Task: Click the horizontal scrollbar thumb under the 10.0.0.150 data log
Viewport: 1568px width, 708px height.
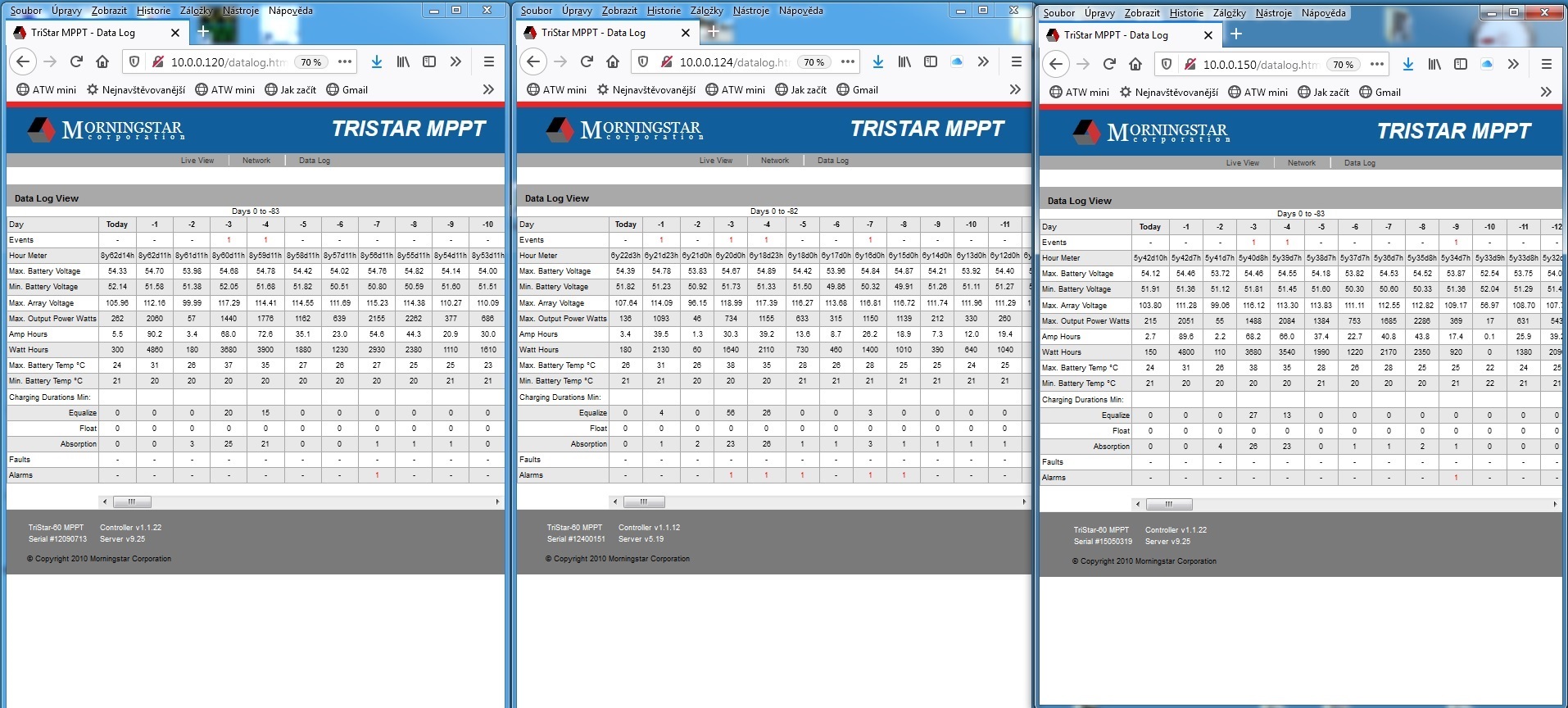Action: click(1169, 504)
